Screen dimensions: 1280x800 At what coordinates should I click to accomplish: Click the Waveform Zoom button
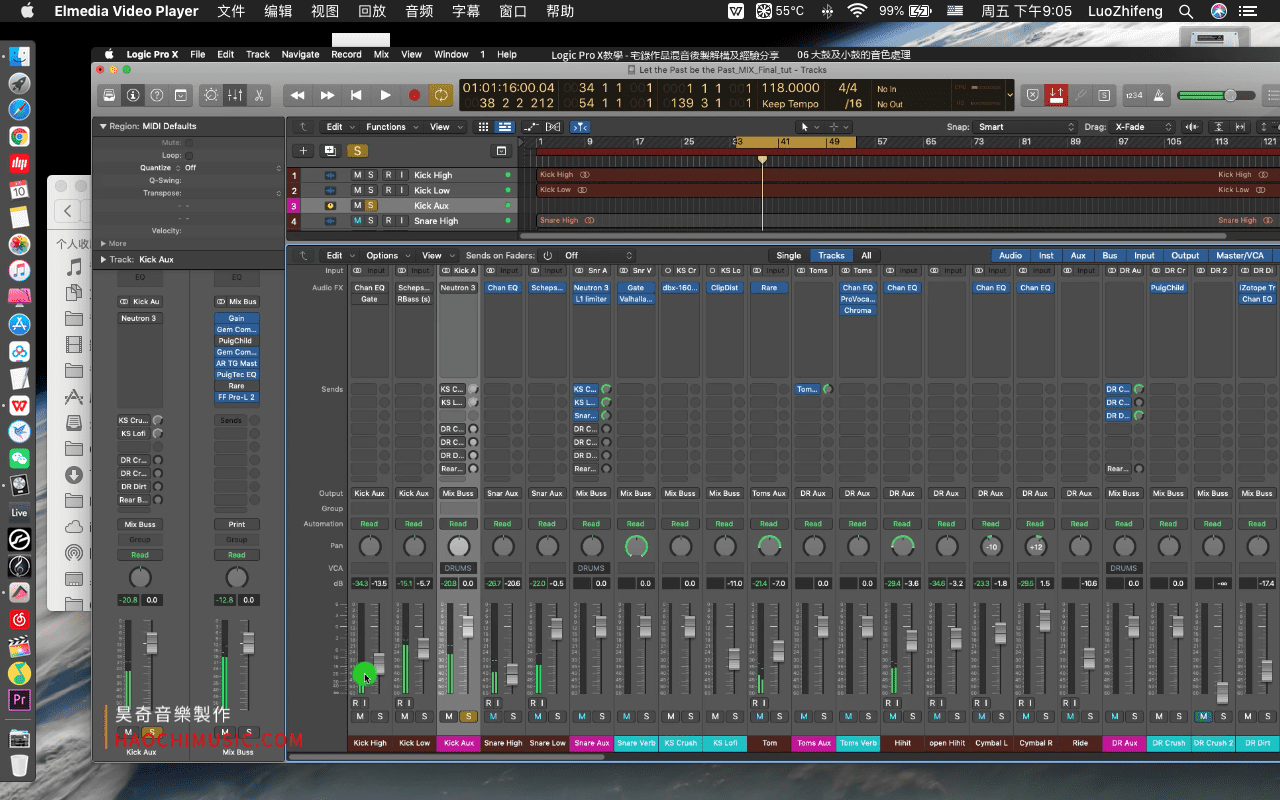pyautogui.click(x=1192, y=127)
